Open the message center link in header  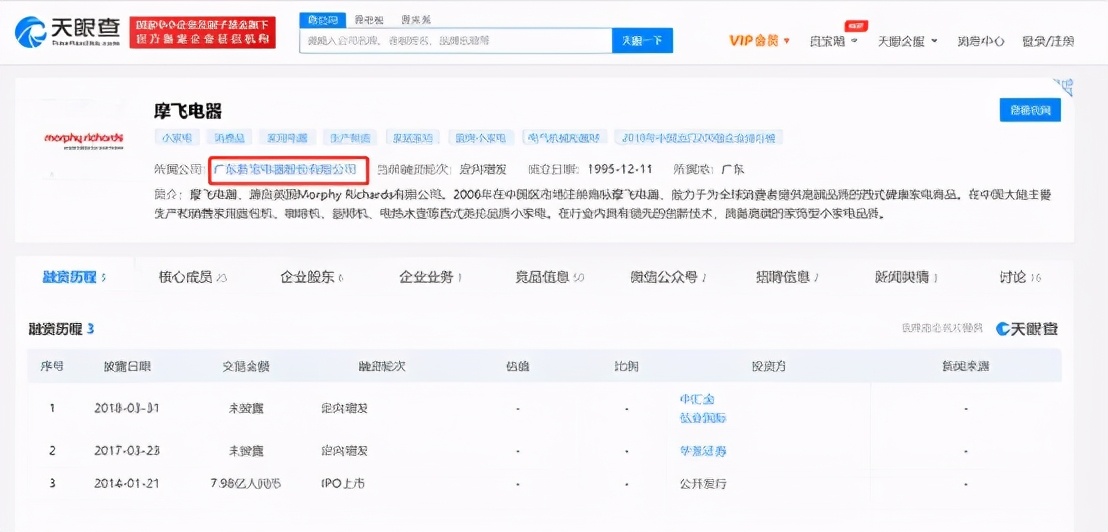point(981,41)
